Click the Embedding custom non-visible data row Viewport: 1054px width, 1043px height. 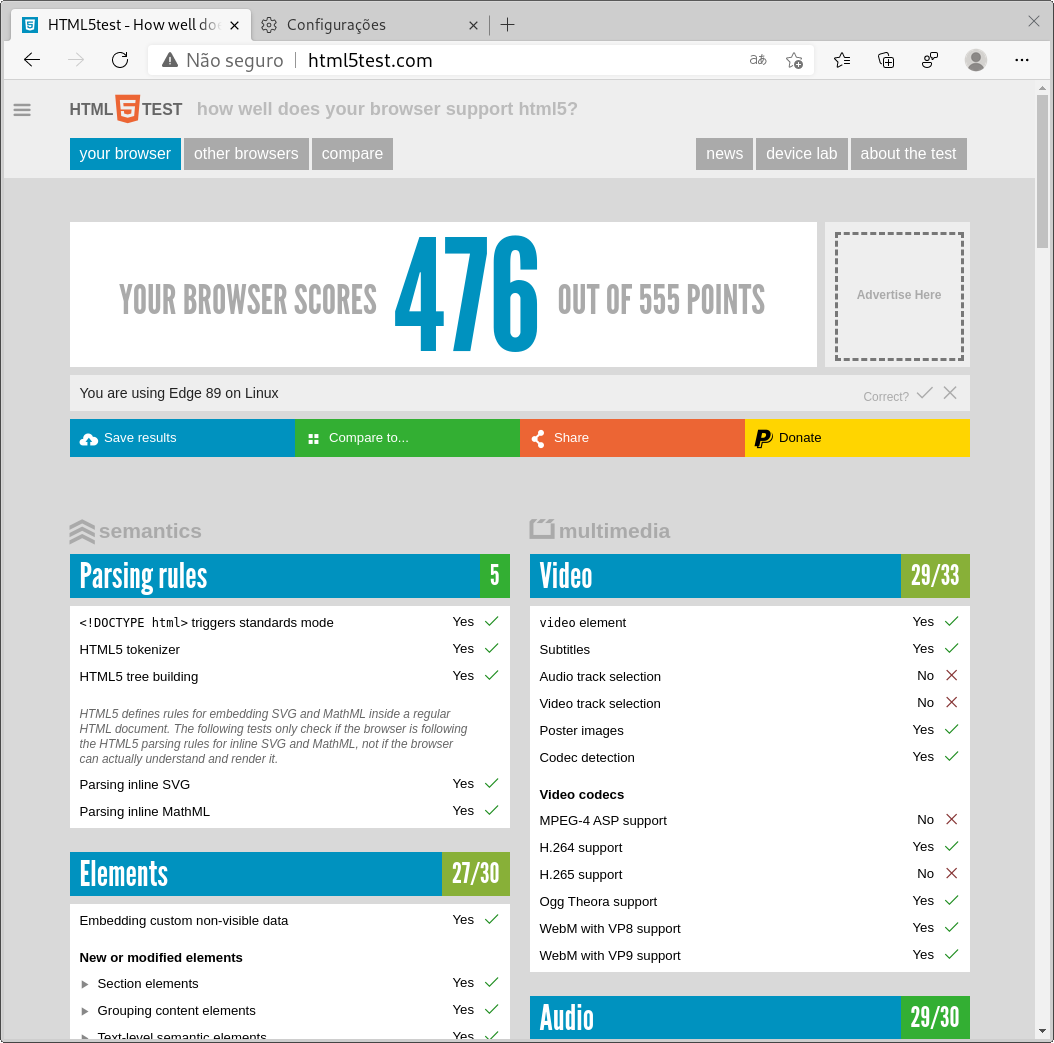(x=290, y=920)
